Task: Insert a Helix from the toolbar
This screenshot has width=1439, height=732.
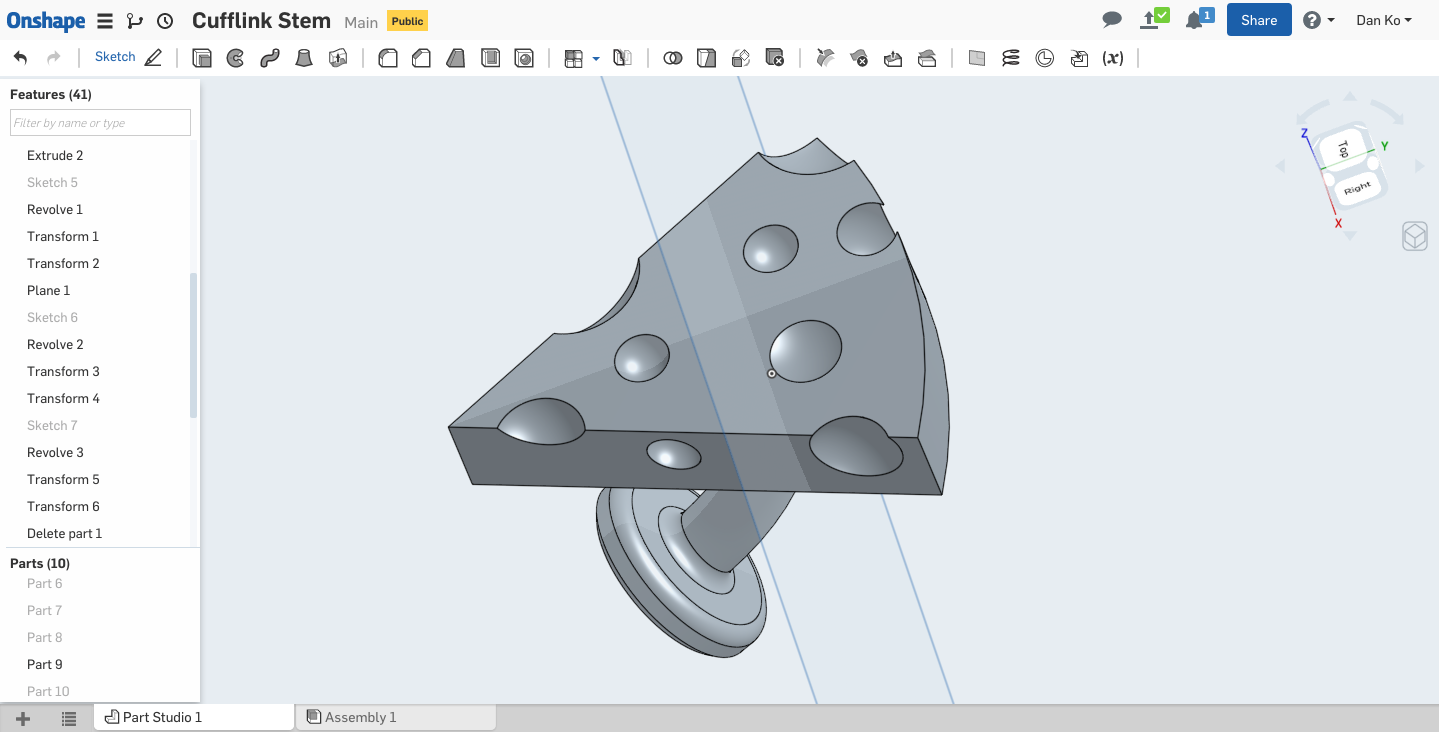Action: (x=1011, y=58)
